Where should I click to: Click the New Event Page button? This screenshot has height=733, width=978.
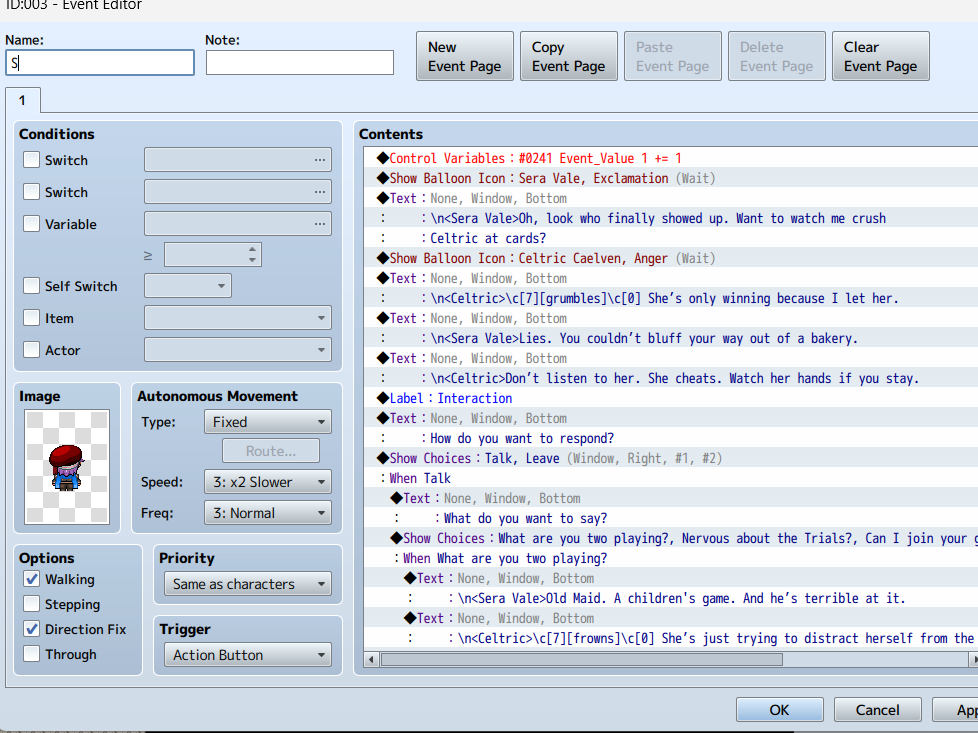pyautogui.click(x=465, y=57)
